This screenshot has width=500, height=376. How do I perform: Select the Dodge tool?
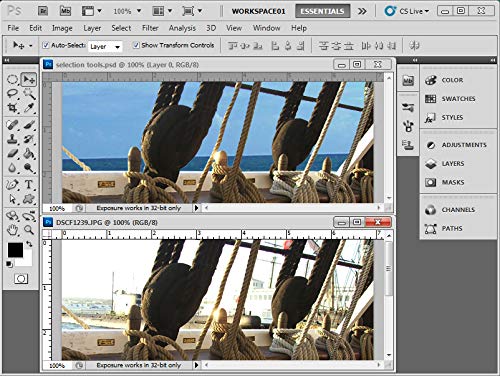[29, 168]
